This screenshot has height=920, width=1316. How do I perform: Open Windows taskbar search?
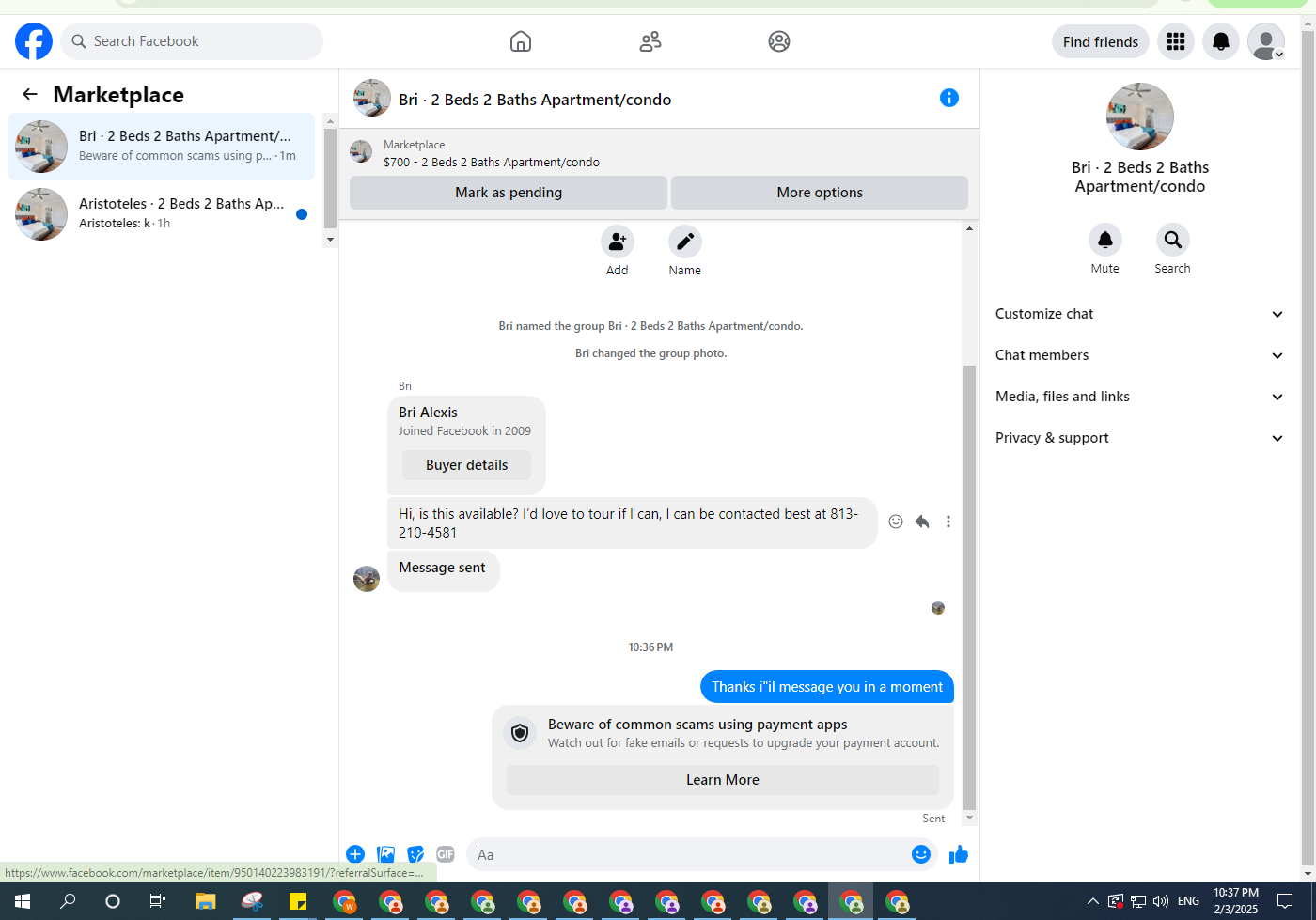pos(68,901)
